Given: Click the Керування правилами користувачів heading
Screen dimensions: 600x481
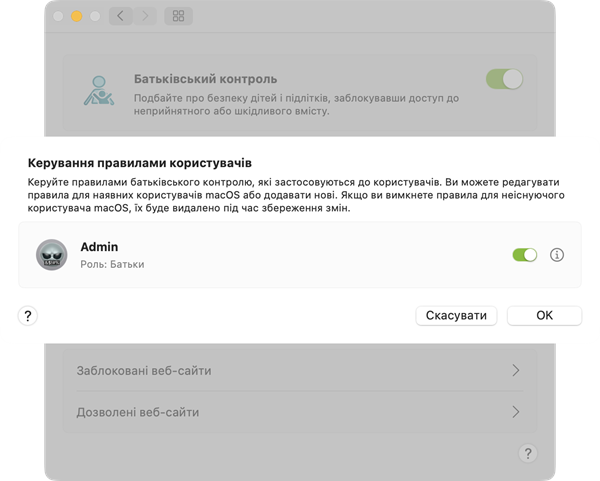Looking at the screenshot, I should (140, 163).
